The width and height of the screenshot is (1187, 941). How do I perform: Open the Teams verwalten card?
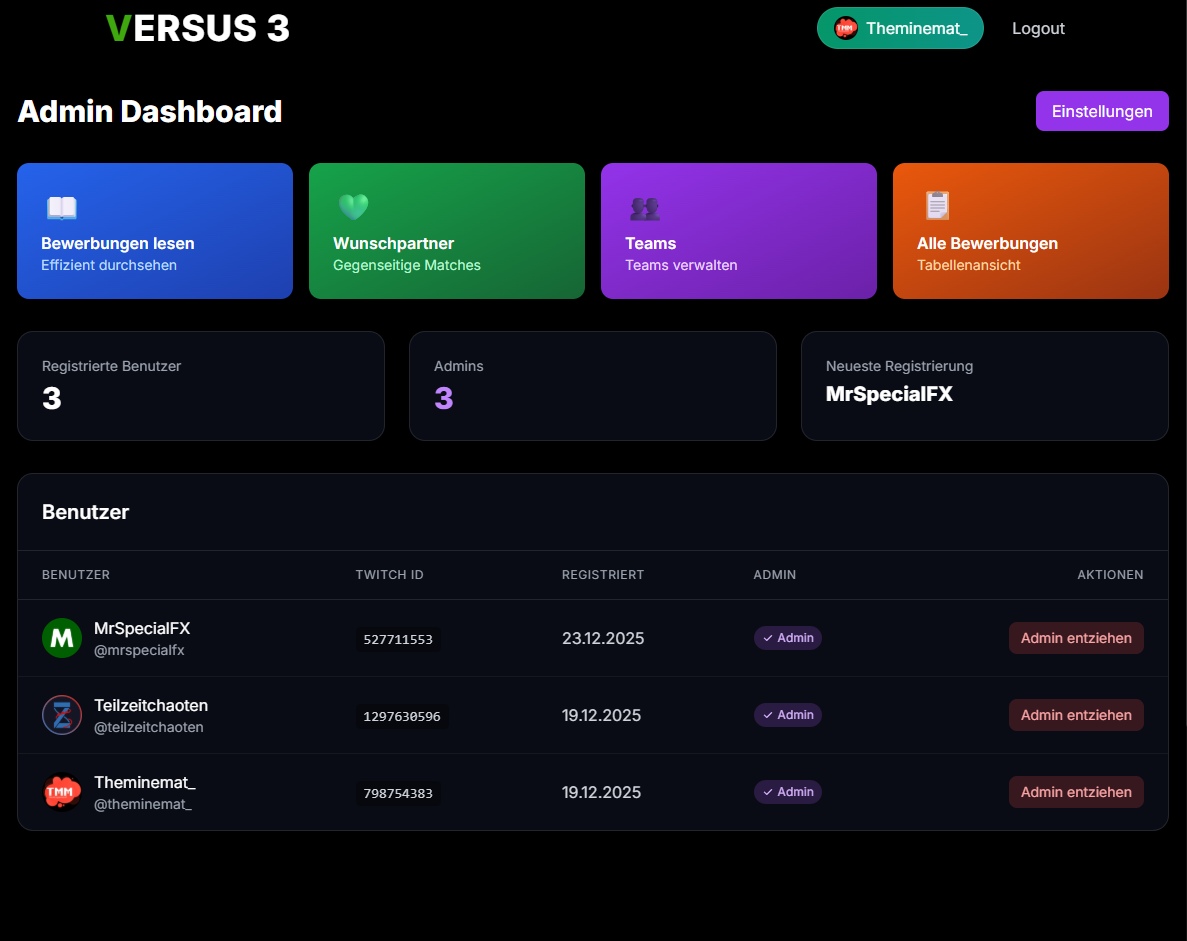738,231
